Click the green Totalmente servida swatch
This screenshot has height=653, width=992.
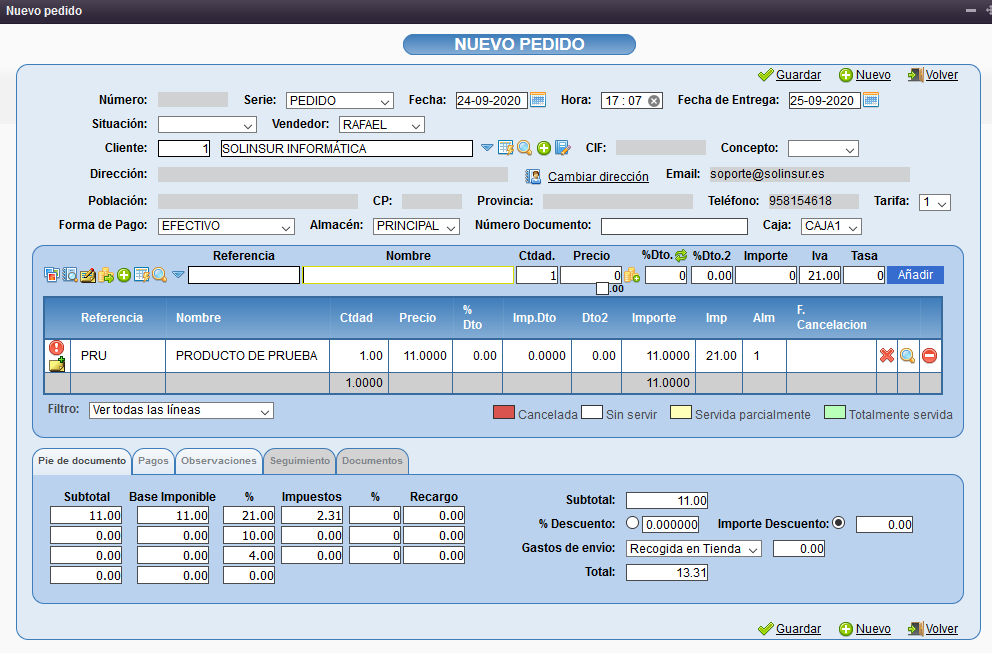tap(834, 412)
